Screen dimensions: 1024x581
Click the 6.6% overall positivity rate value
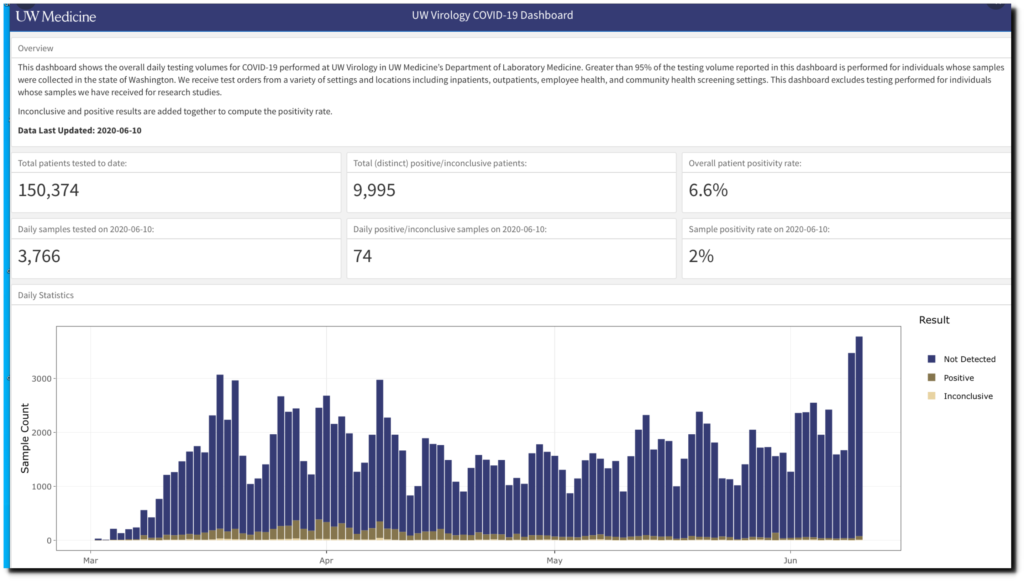(708, 191)
